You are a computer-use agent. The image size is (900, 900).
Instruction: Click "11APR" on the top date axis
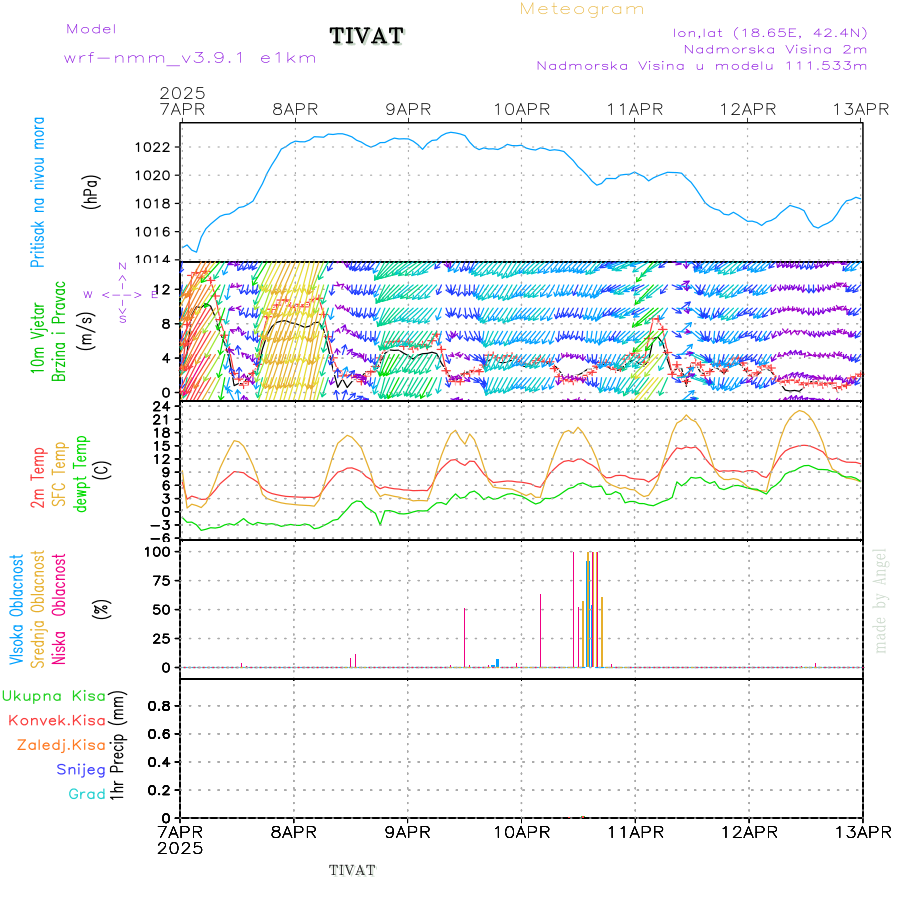(635, 110)
